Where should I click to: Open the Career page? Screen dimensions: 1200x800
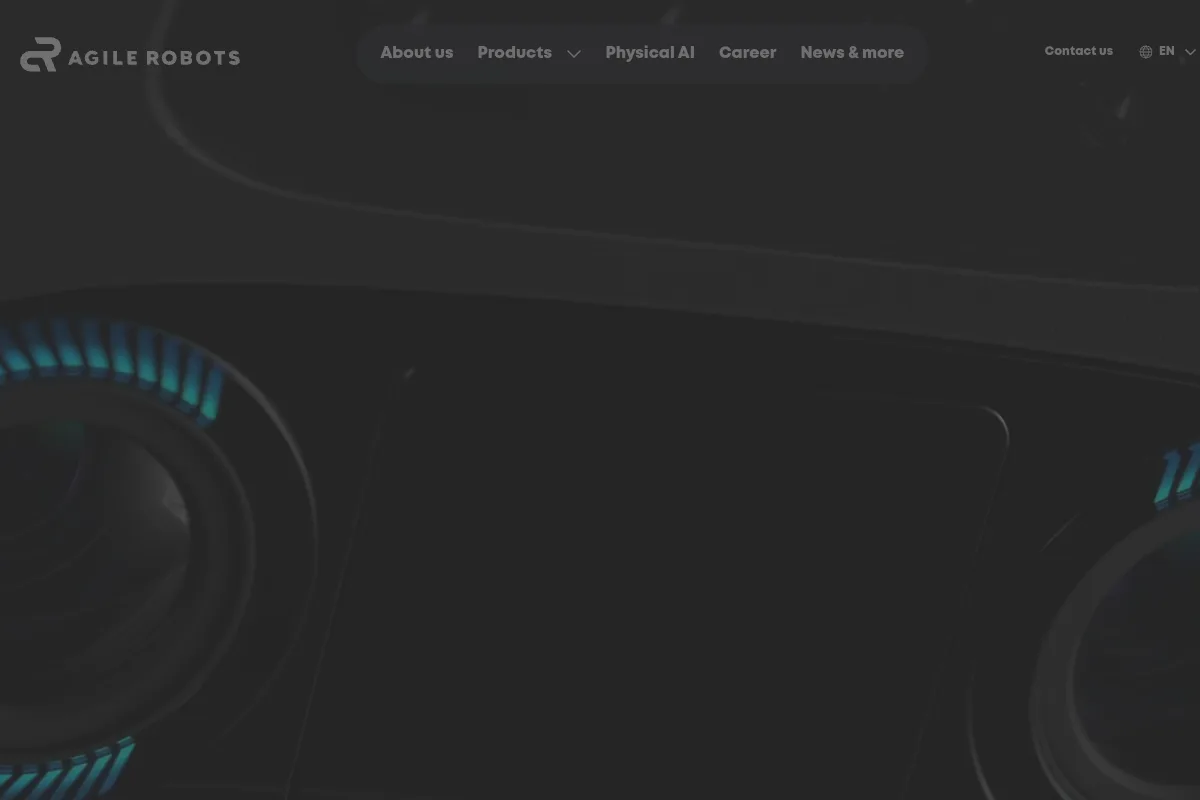[748, 53]
